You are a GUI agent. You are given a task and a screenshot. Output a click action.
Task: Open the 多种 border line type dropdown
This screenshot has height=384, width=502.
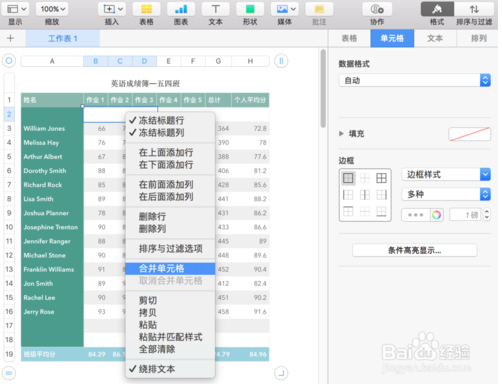446,194
